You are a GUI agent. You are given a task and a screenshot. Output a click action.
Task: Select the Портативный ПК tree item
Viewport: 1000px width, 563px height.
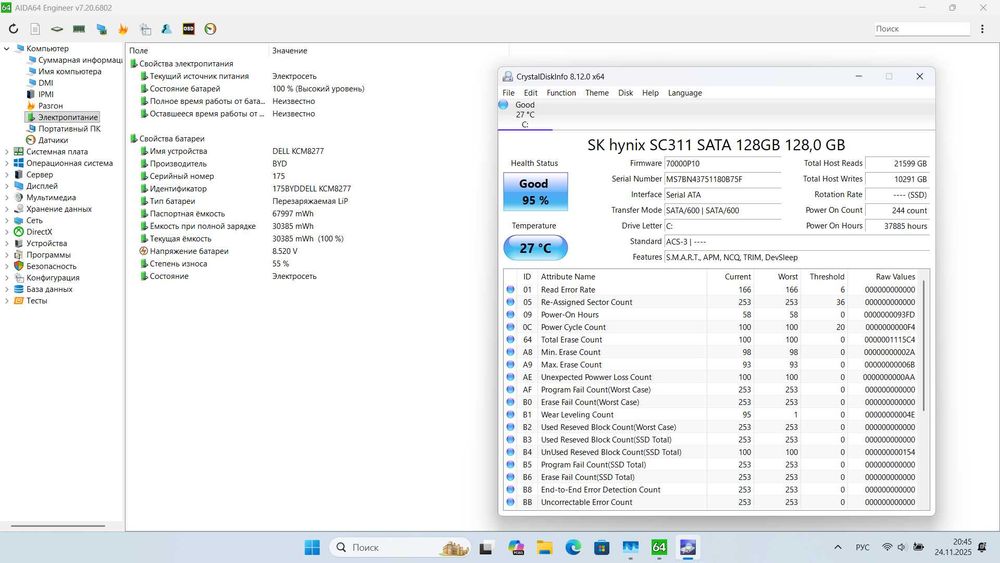[64, 129]
